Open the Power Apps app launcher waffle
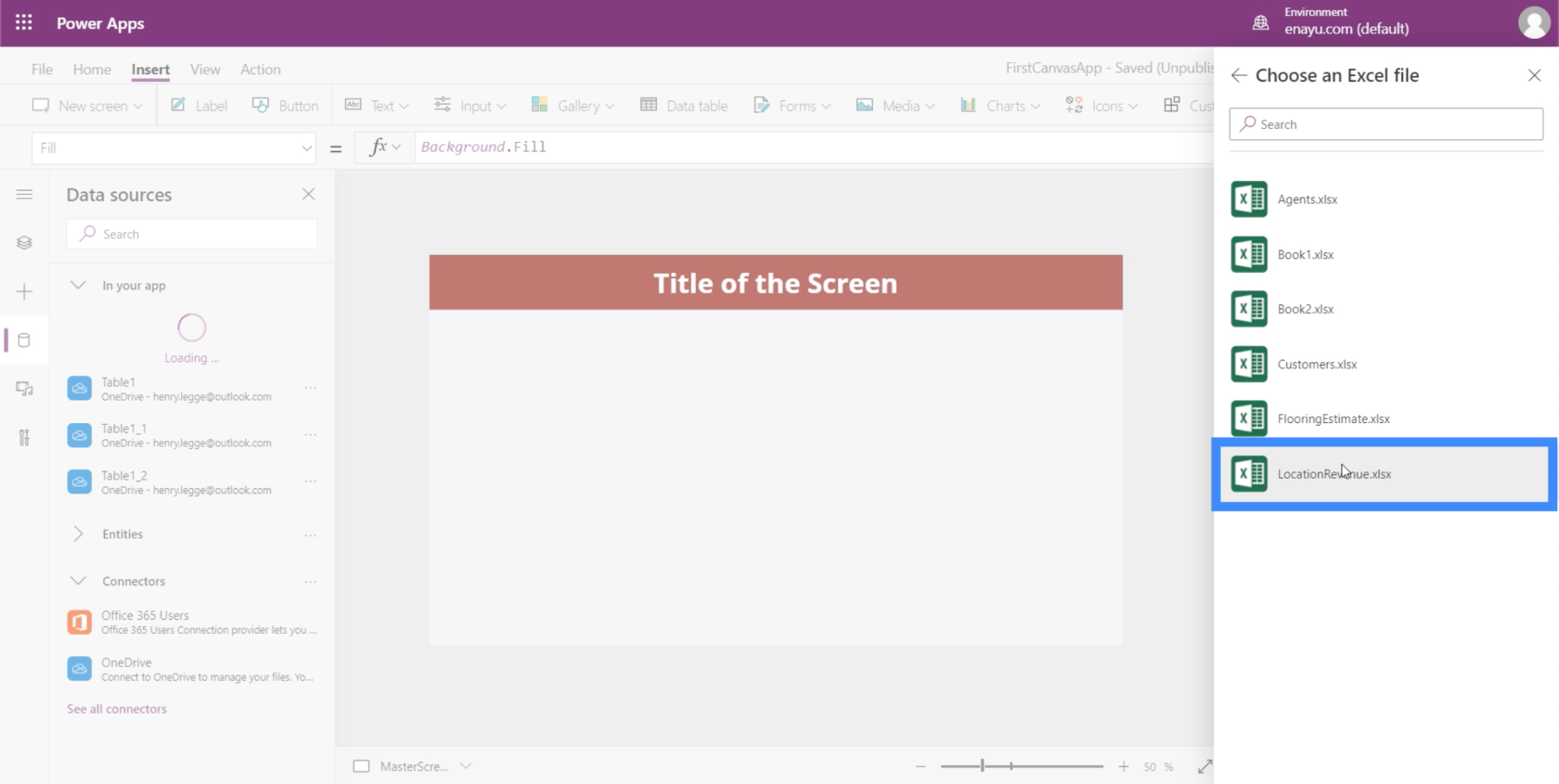The height and width of the screenshot is (784, 1559). pos(24,22)
